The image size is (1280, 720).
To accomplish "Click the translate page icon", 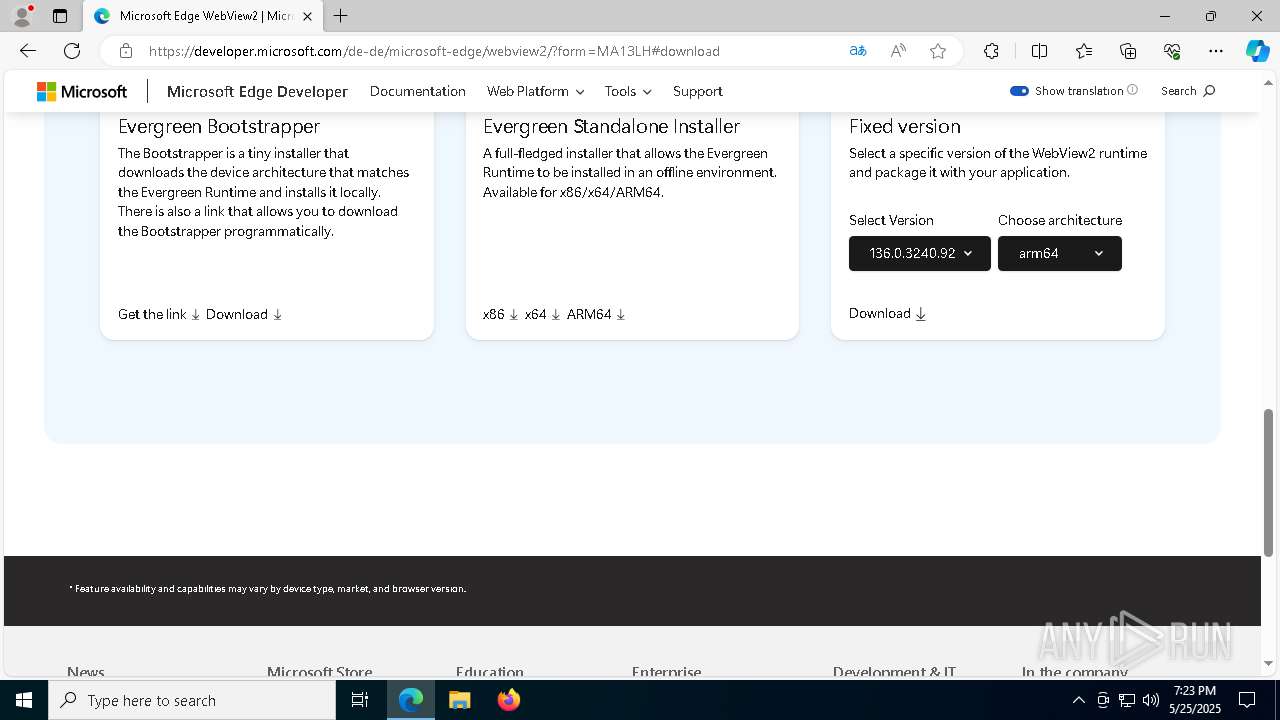I will pos(858,51).
